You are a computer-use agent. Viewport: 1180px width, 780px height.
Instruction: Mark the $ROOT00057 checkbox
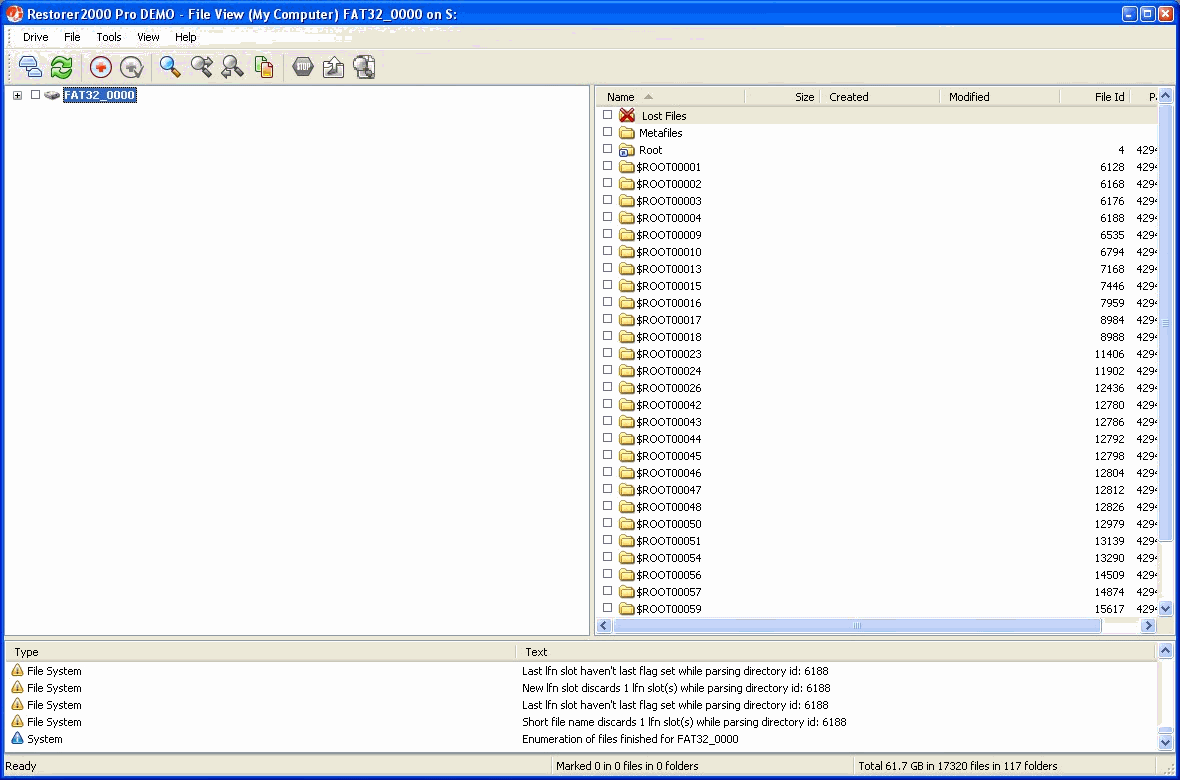[x=607, y=591]
